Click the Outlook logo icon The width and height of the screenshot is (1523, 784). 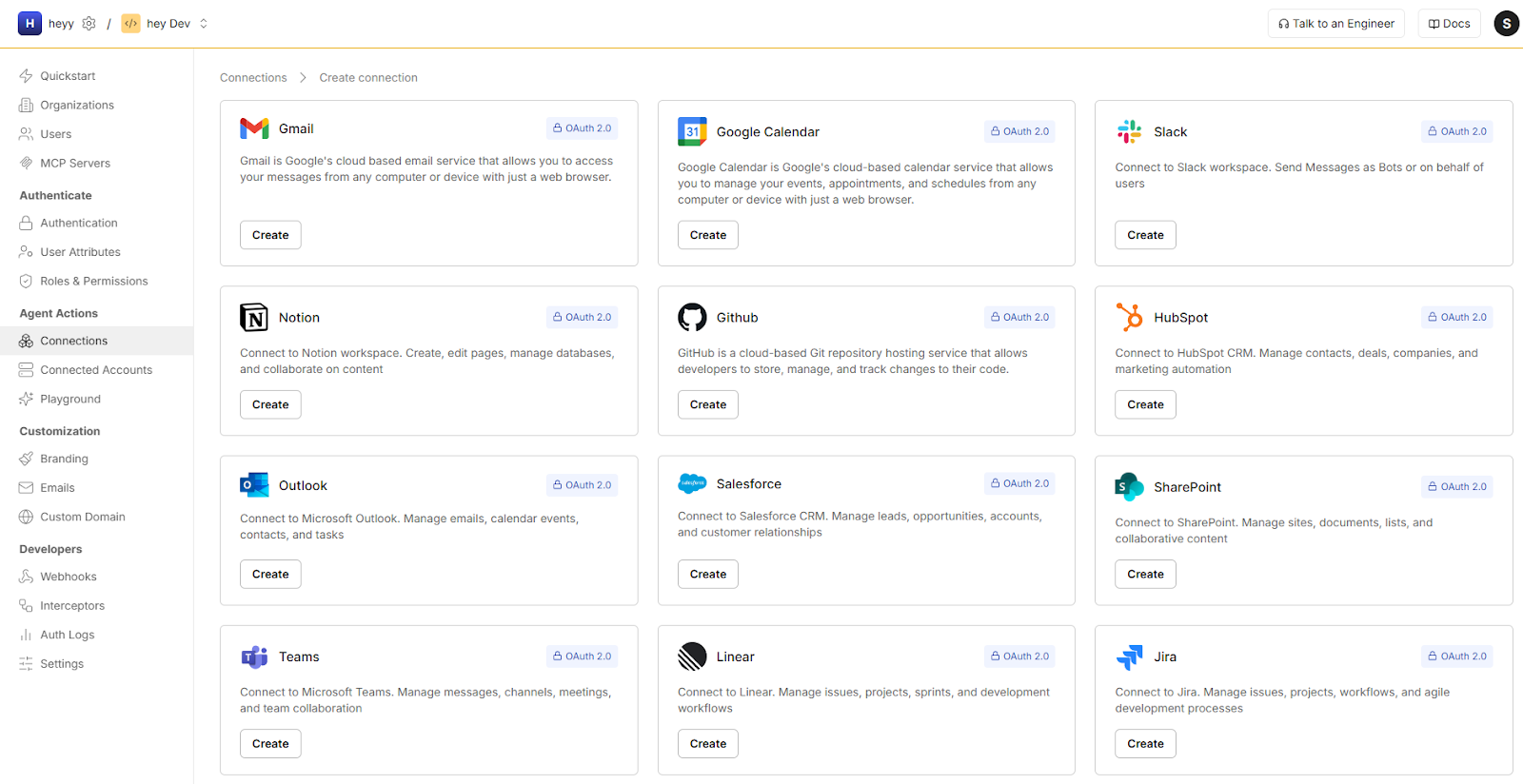(254, 485)
